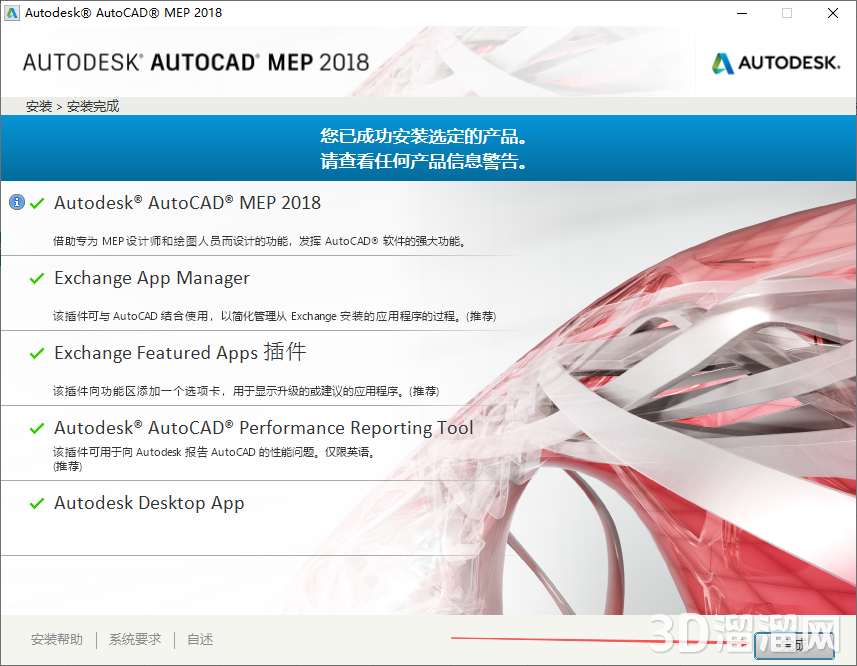Click Exchange App Manager description text
This screenshot has width=857, height=666.
point(274,316)
